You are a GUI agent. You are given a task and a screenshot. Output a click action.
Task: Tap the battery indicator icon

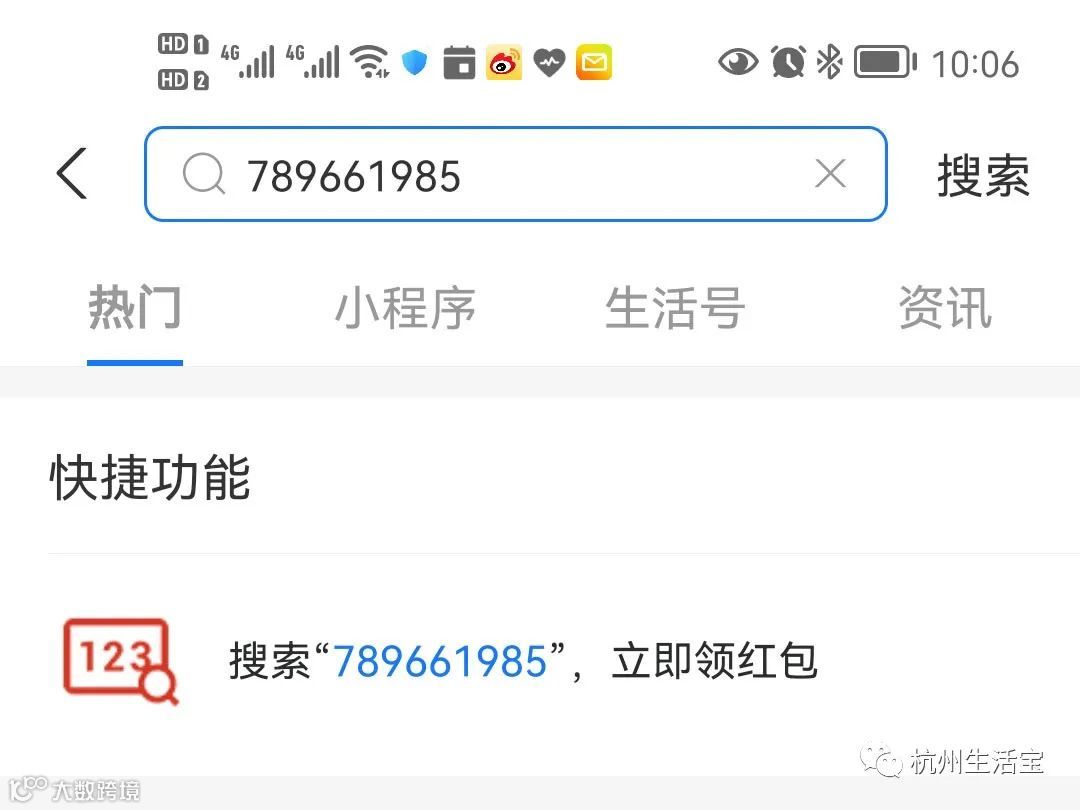coord(885,62)
